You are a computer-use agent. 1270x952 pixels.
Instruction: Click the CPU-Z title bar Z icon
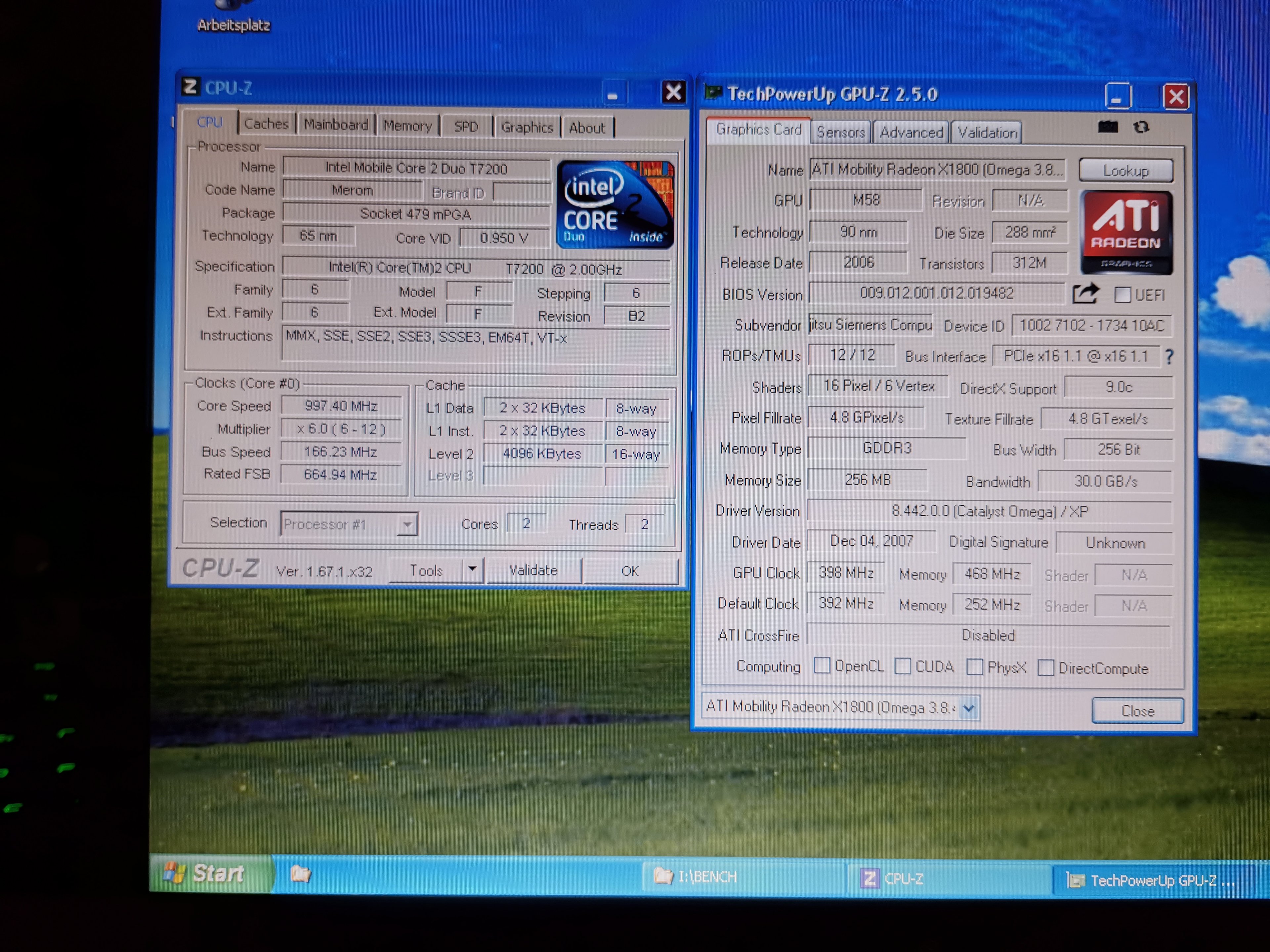click(x=190, y=87)
